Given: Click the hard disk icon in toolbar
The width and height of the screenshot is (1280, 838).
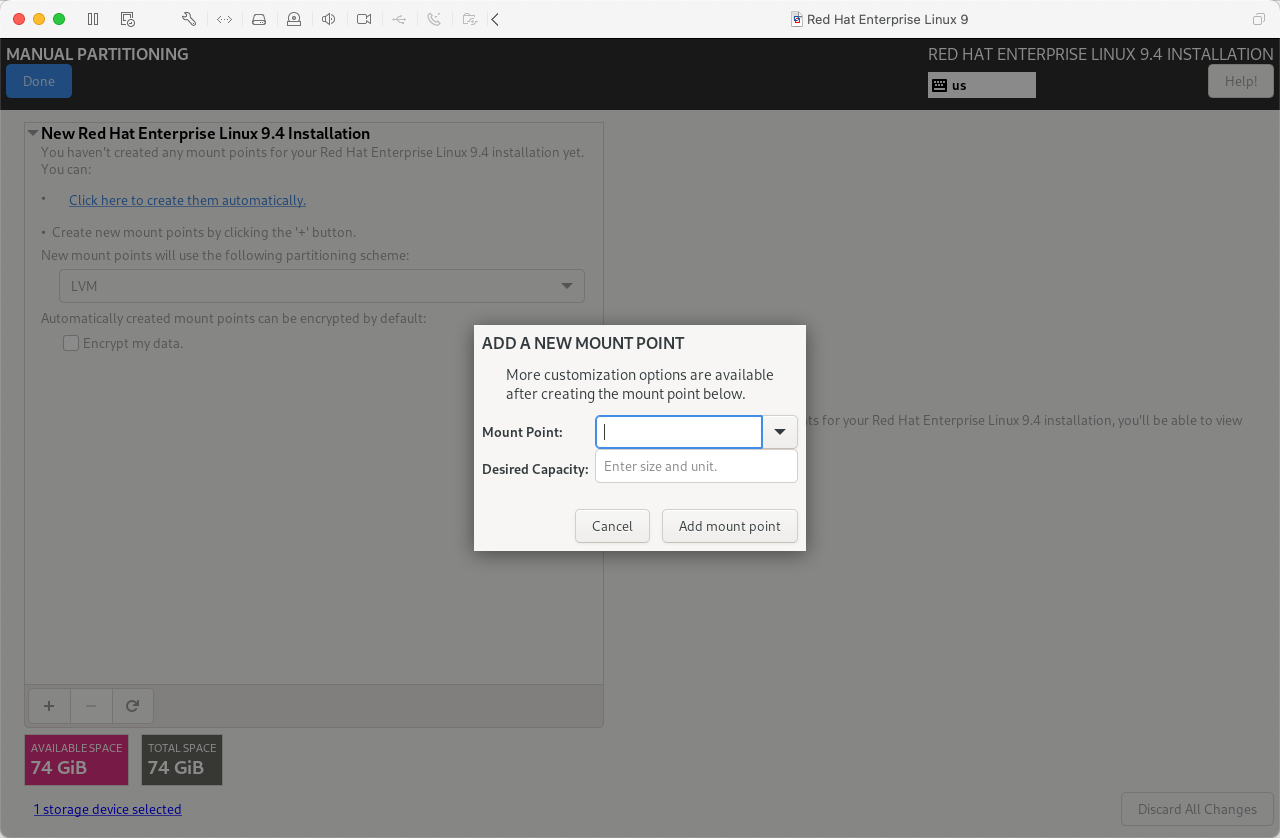Looking at the screenshot, I should (259, 19).
